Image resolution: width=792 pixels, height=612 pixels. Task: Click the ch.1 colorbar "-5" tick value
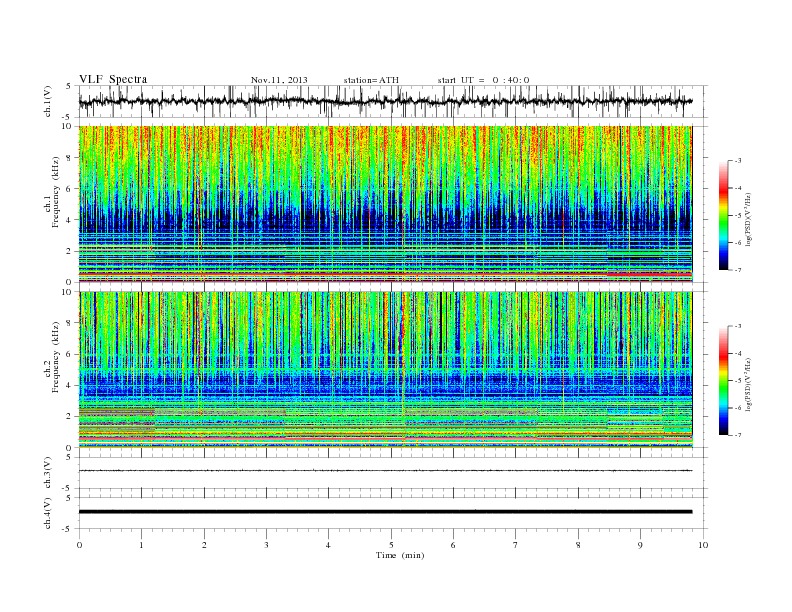pos(738,216)
